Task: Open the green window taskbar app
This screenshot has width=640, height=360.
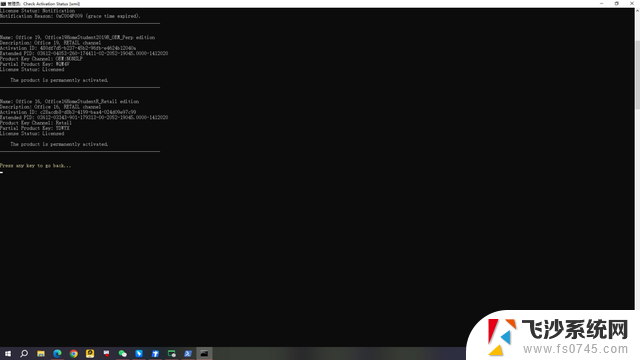Action: [x=171, y=353]
